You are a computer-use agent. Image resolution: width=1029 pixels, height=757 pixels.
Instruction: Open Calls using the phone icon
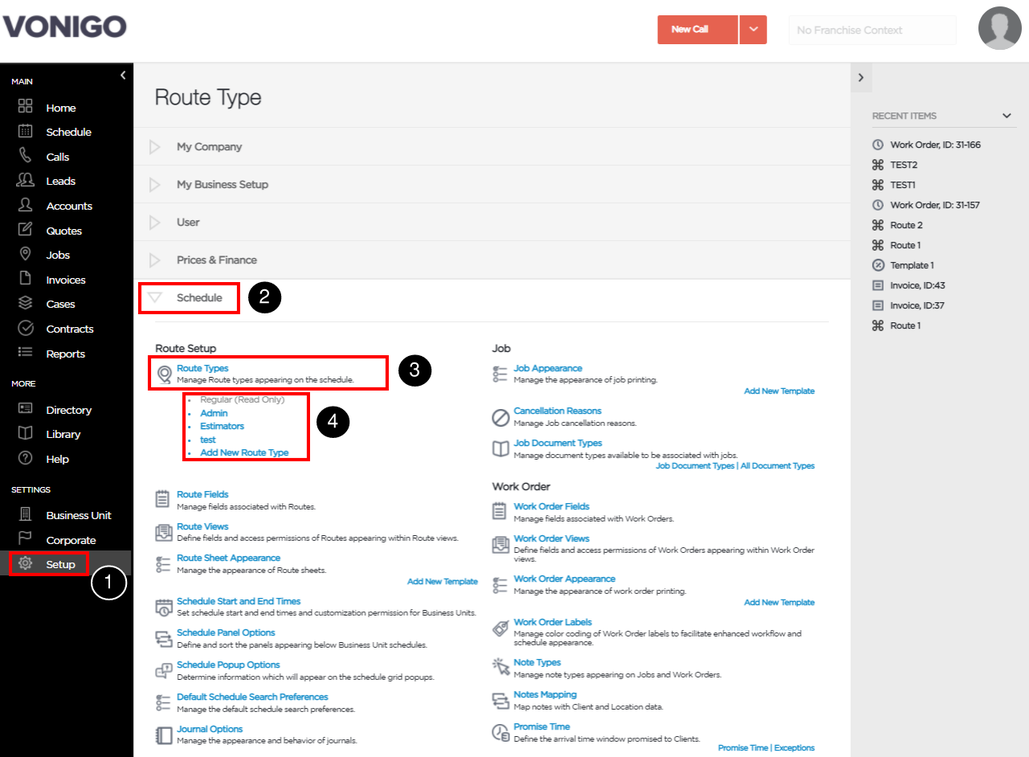(25, 155)
